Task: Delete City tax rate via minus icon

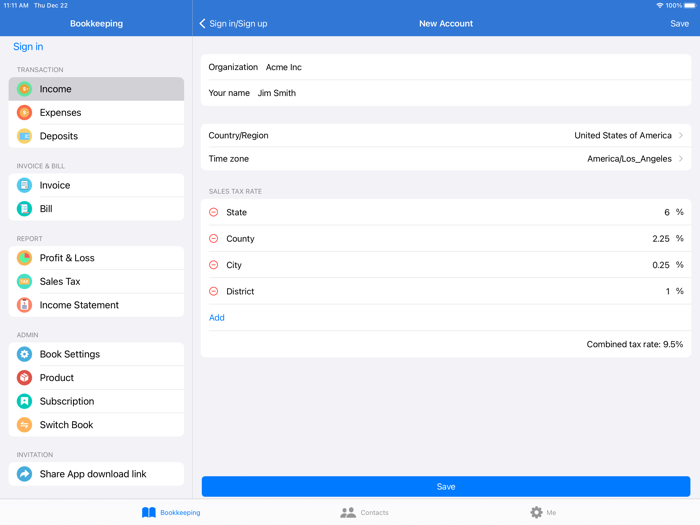Action: click(x=214, y=265)
